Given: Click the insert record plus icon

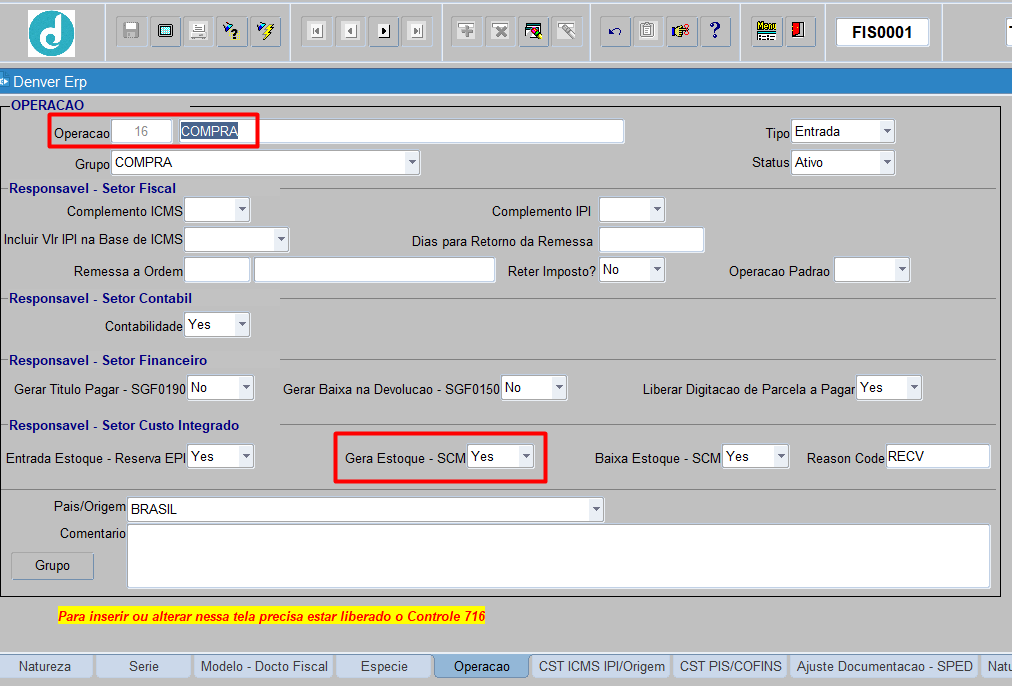Looking at the screenshot, I should pos(466,31).
